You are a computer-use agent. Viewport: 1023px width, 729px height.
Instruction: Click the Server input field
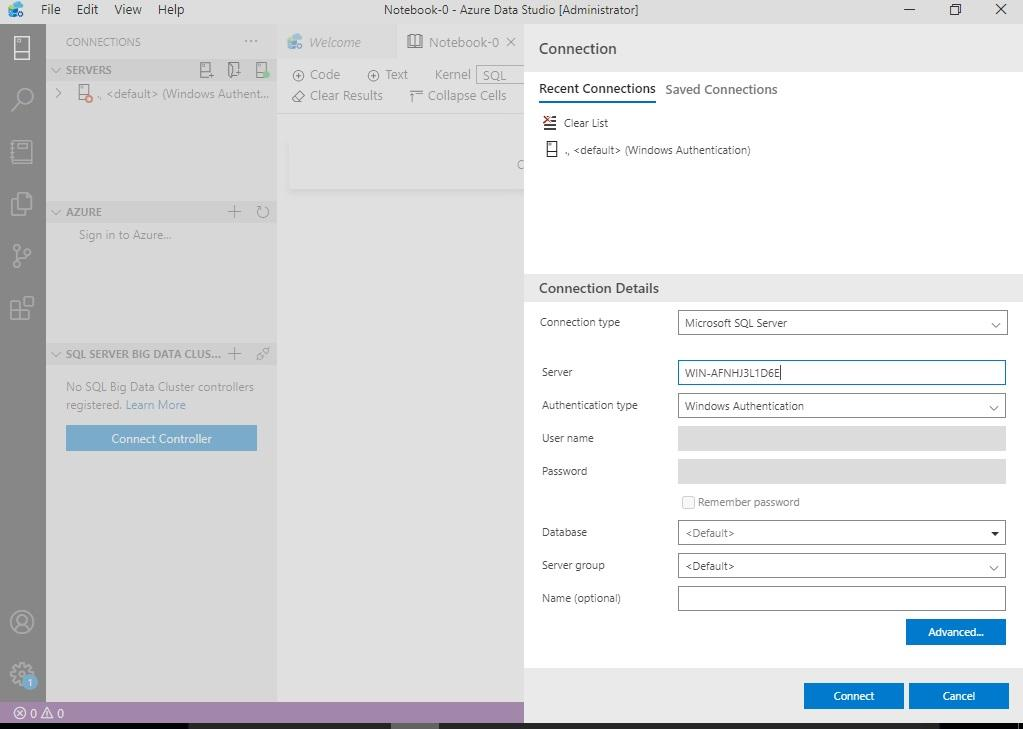pos(842,373)
